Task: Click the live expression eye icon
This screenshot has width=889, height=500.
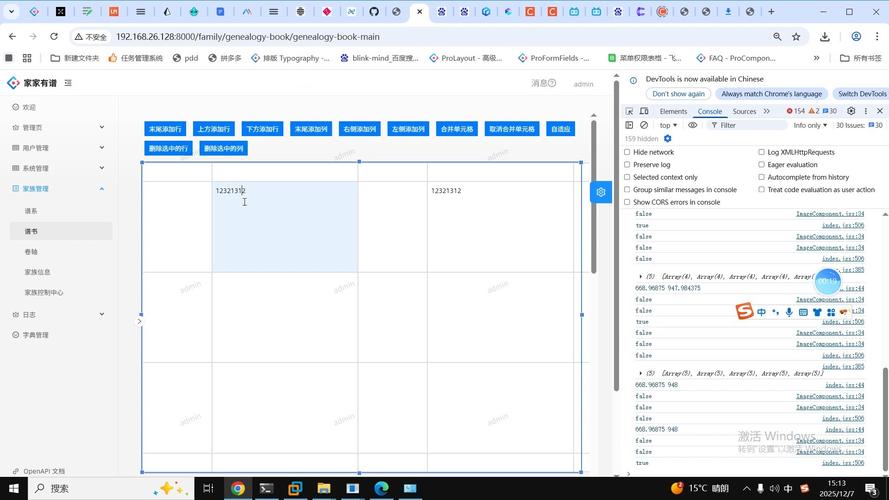Action: pyautogui.click(x=692, y=125)
